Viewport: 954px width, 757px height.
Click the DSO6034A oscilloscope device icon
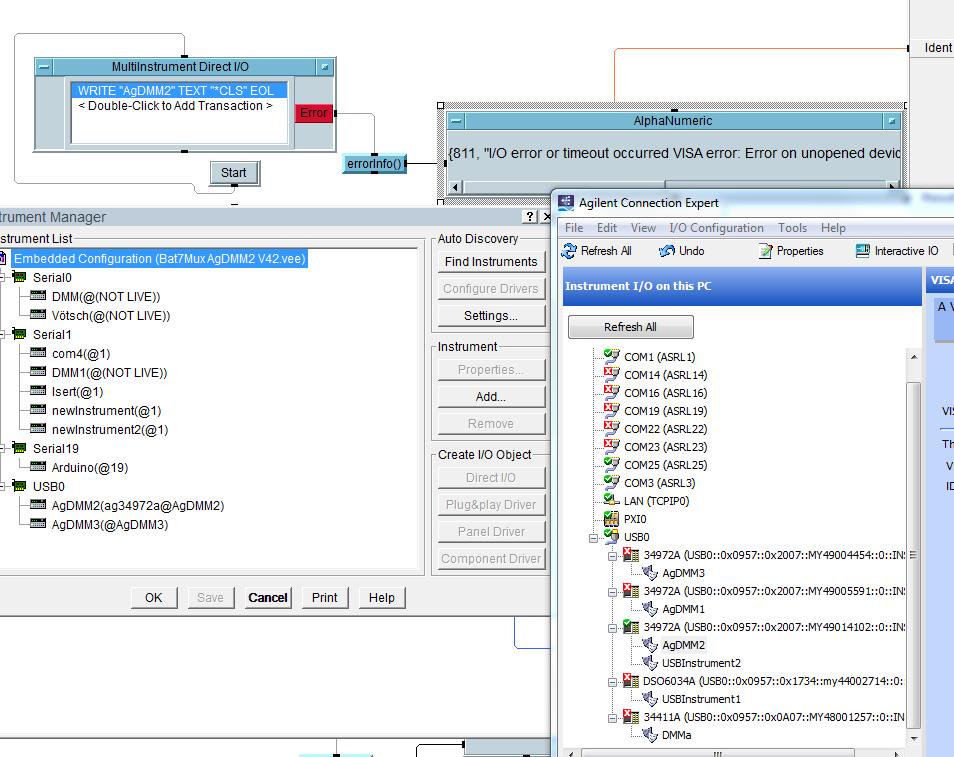(x=631, y=681)
